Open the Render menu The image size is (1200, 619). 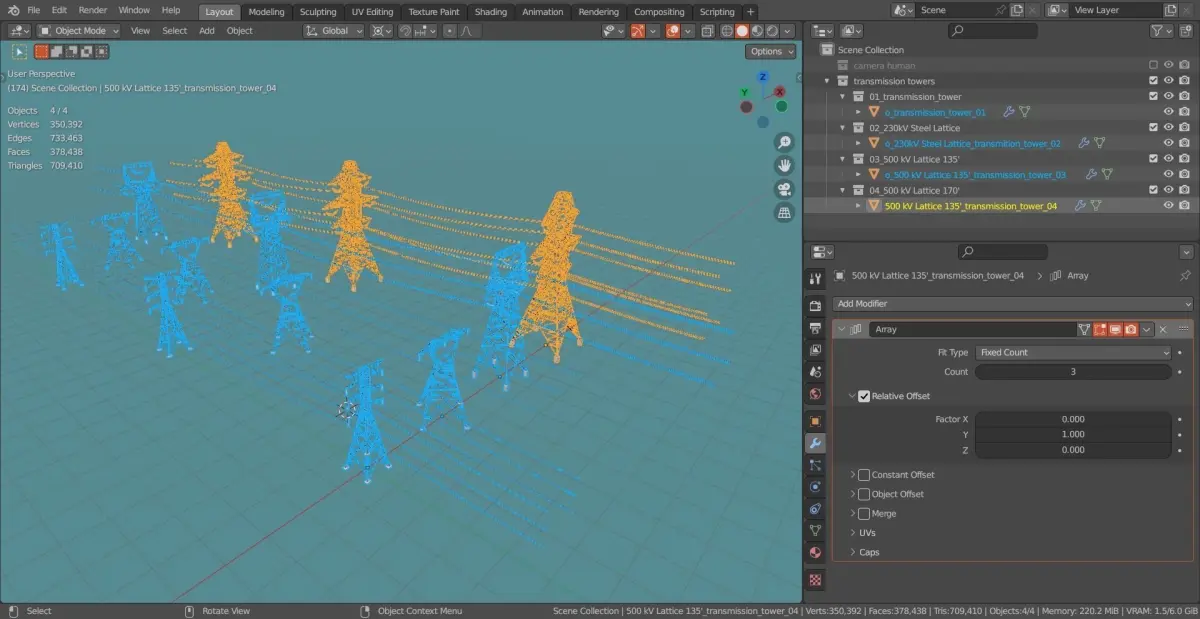coord(93,10)
